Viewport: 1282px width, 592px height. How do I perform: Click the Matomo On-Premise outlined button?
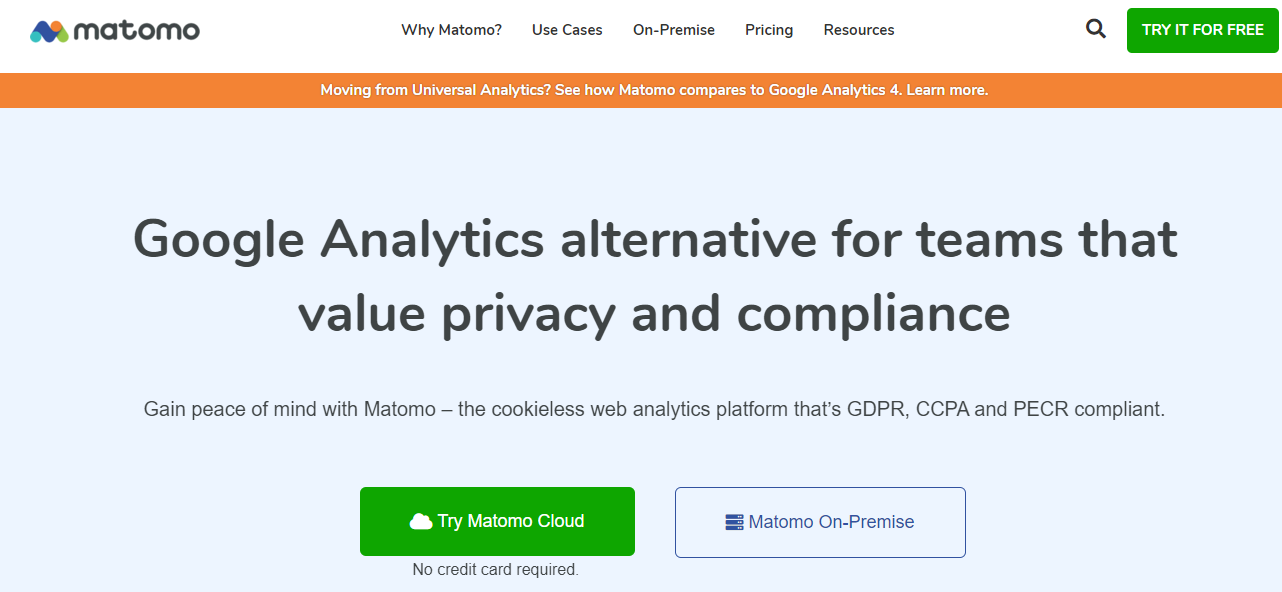coord(820,522)
